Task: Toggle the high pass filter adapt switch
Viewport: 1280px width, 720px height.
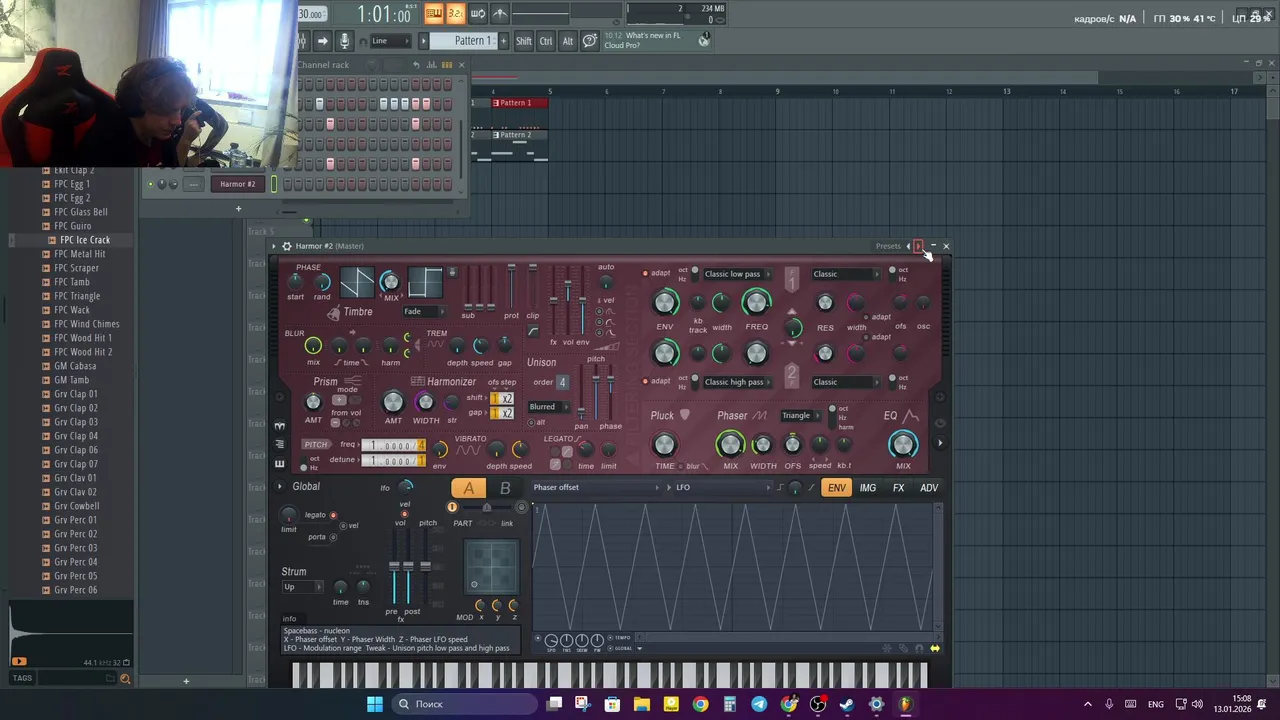Action: [x=646, y=381]
